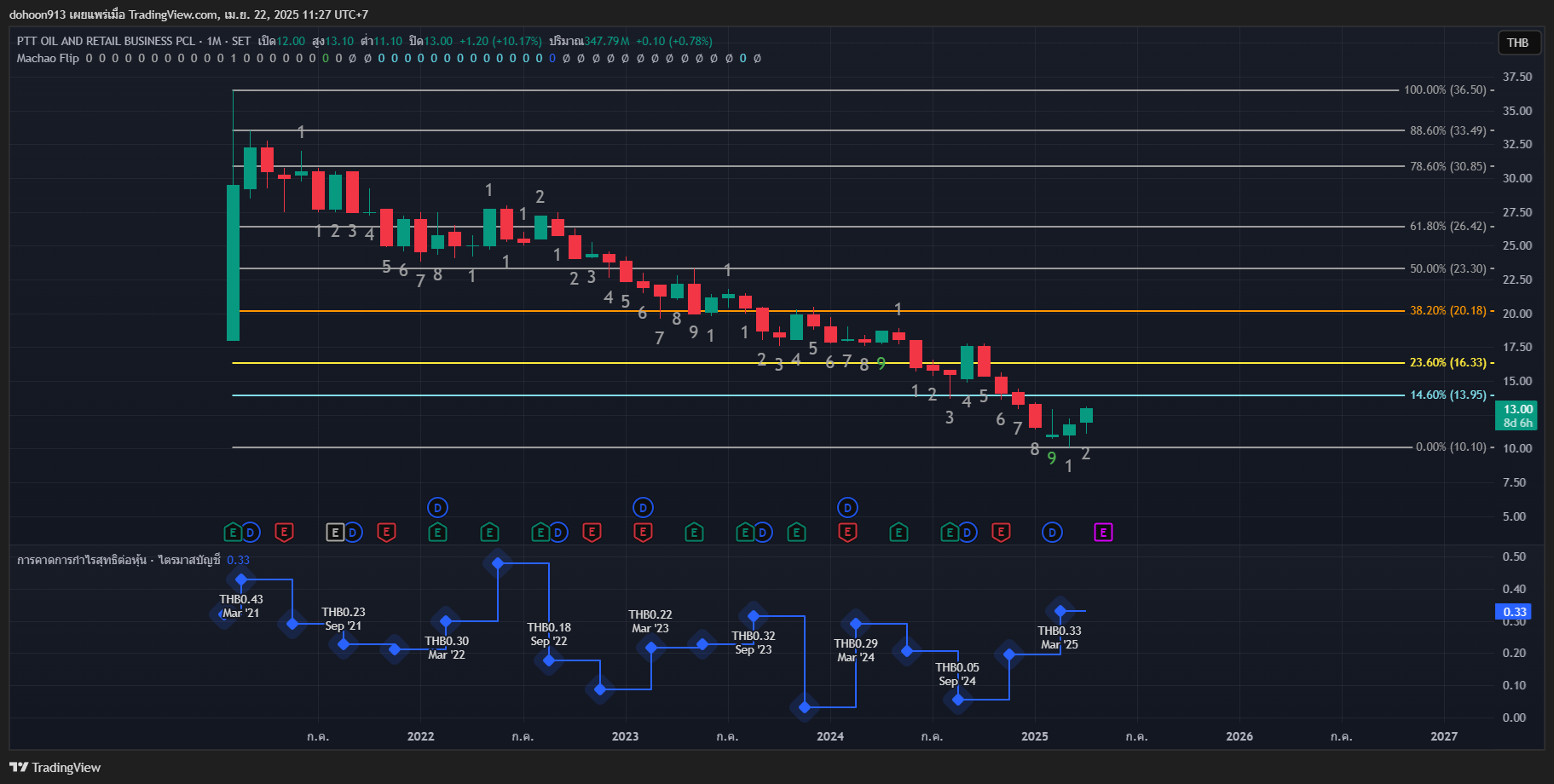Select the THB0.32 Sep '23 EPS point
1554x784 pixels.
point(754,615)
